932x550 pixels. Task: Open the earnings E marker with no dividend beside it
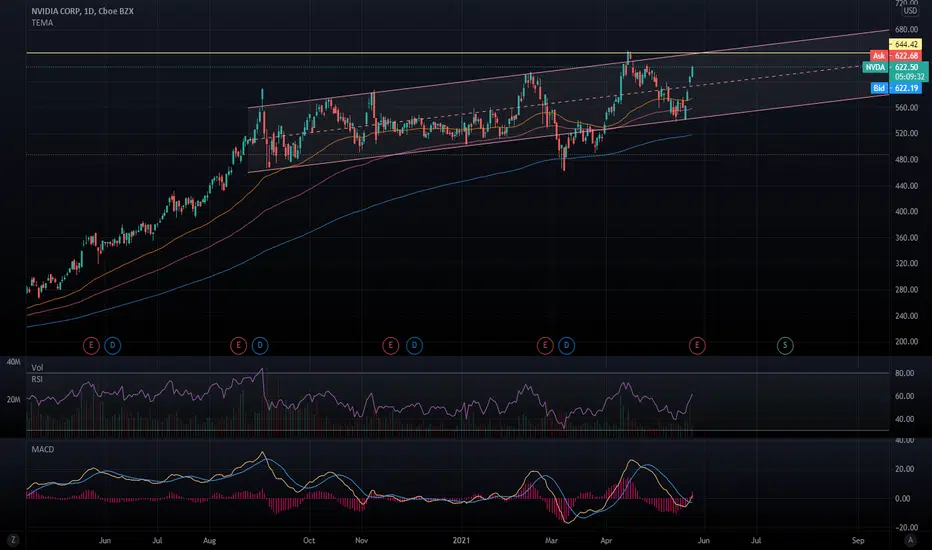[x=697, y=345]
